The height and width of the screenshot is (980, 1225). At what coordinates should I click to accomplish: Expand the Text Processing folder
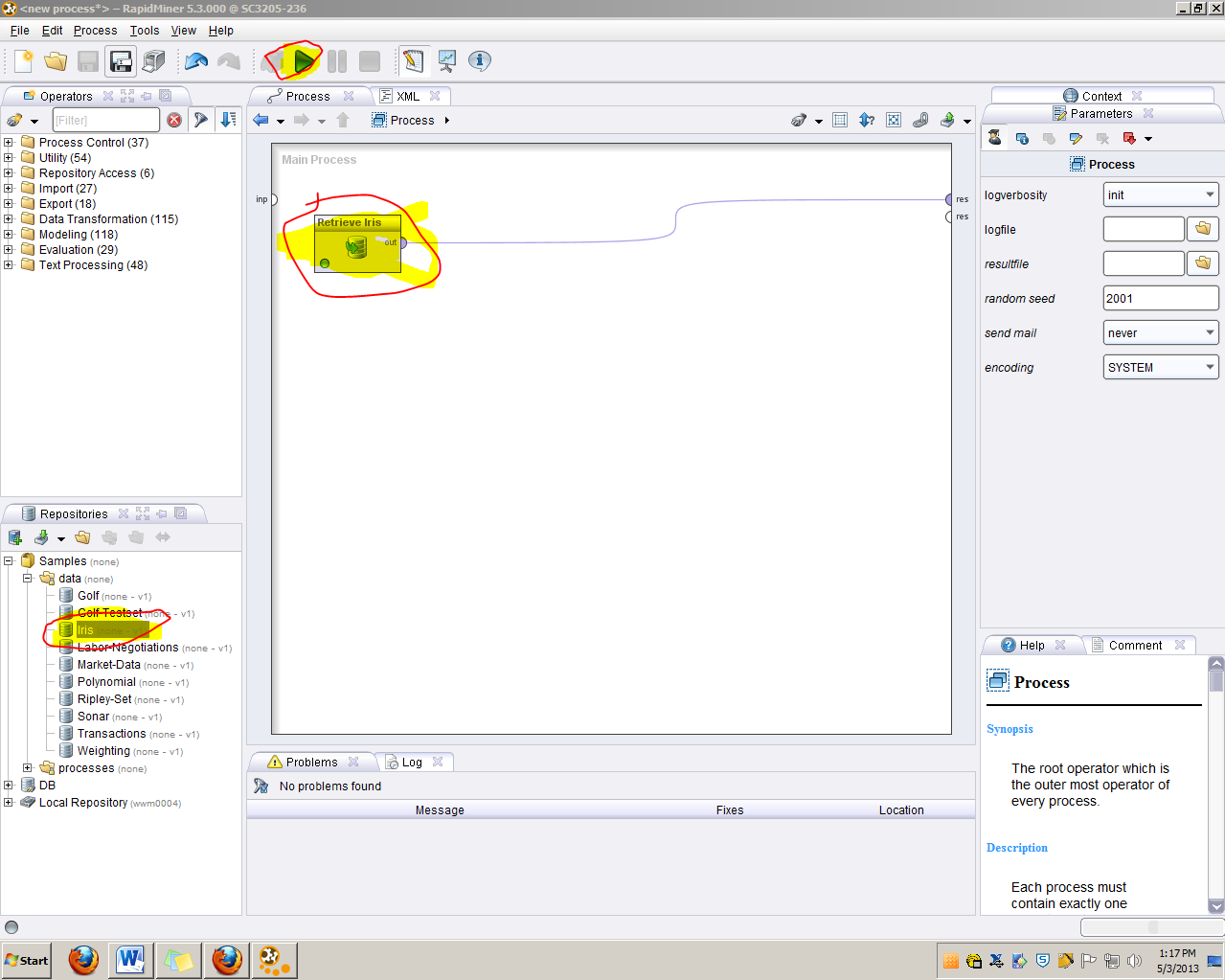click(9, 264)
